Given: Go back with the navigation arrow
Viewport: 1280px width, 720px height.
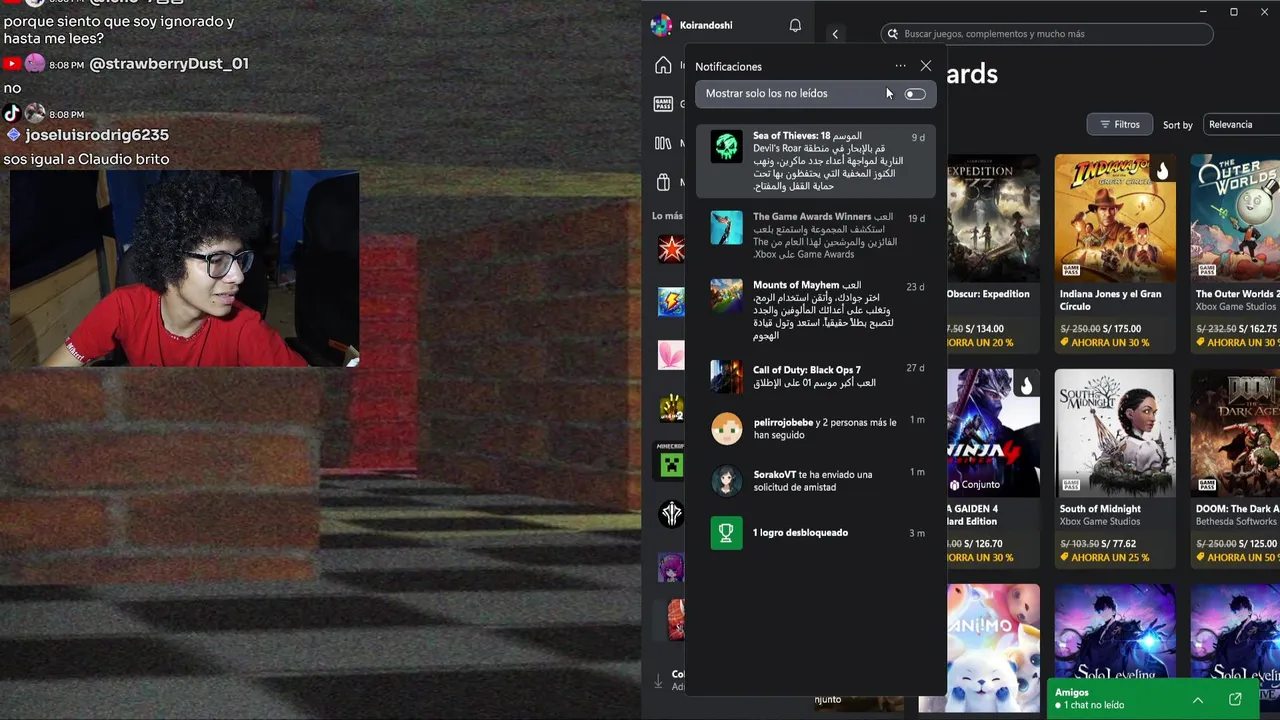Looking at the screenshot, I should 835,34.
